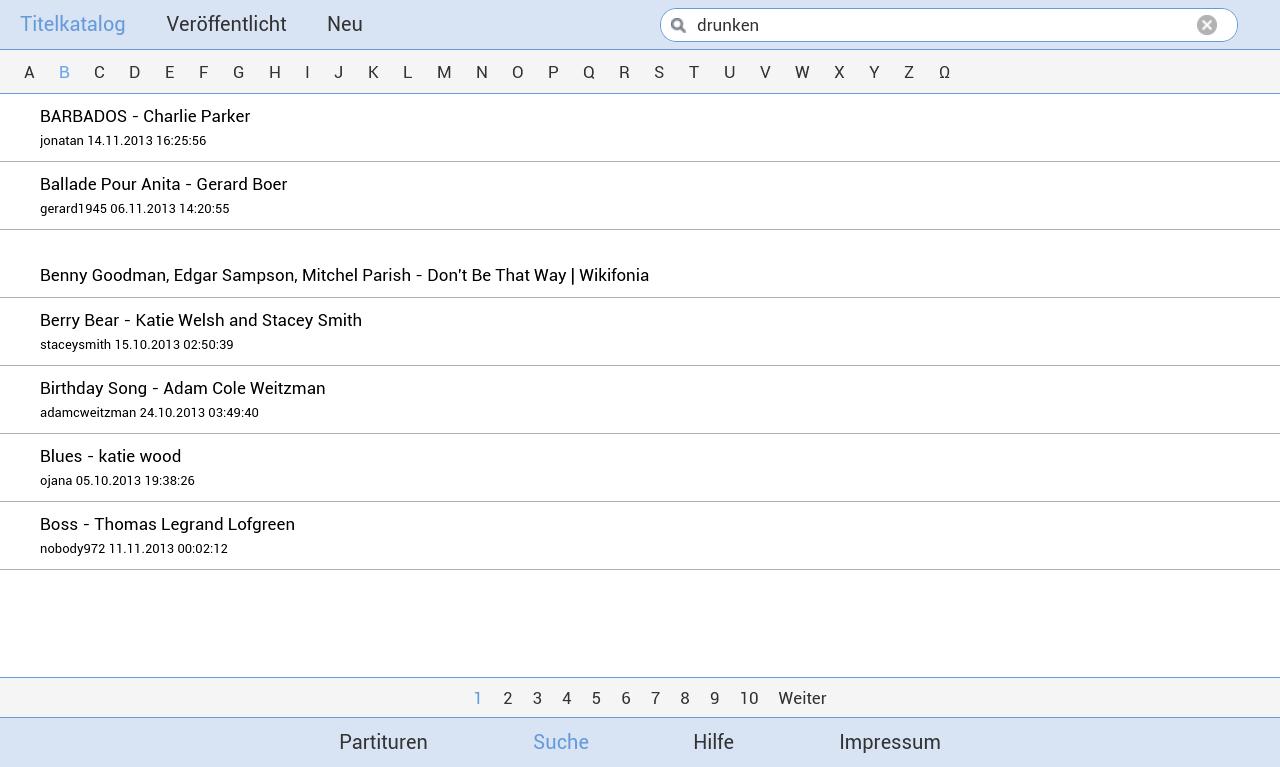Filter titles by letter C
1280x767 pixels.
pyautogui.click(x=99, y=72)
